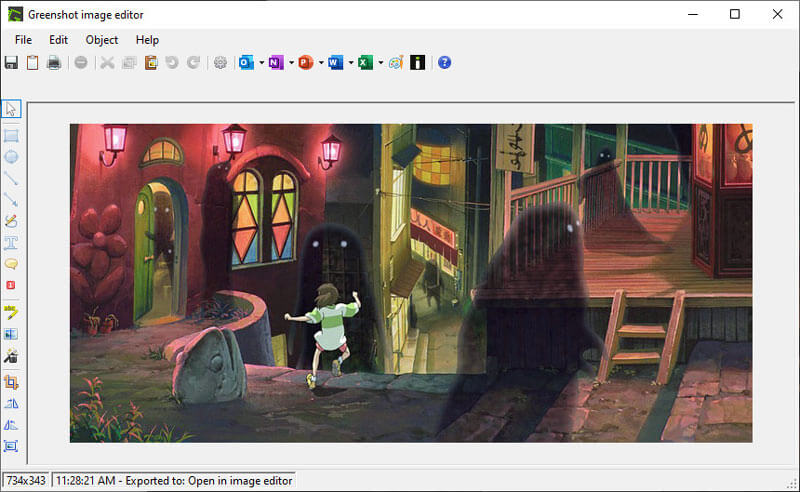
Task: Send image to OneNote
Action: coord(276,63)
